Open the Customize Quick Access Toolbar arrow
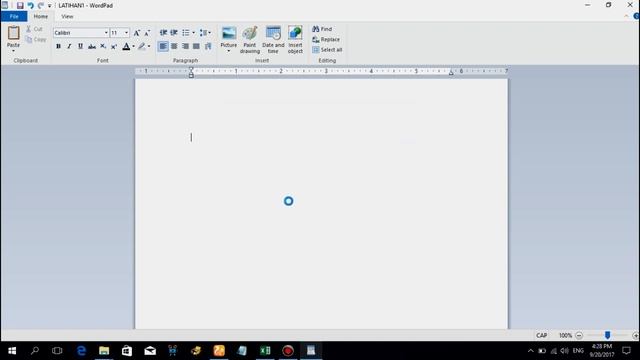 pos(49,6)
